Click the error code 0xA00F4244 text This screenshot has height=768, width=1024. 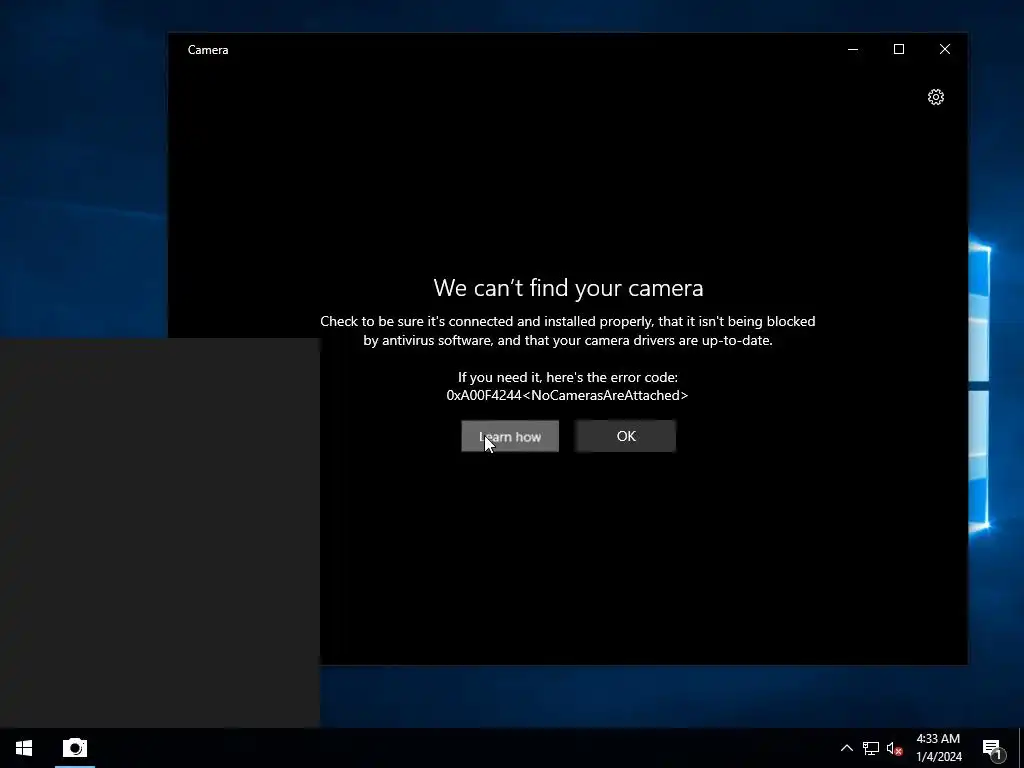[567, 395]
